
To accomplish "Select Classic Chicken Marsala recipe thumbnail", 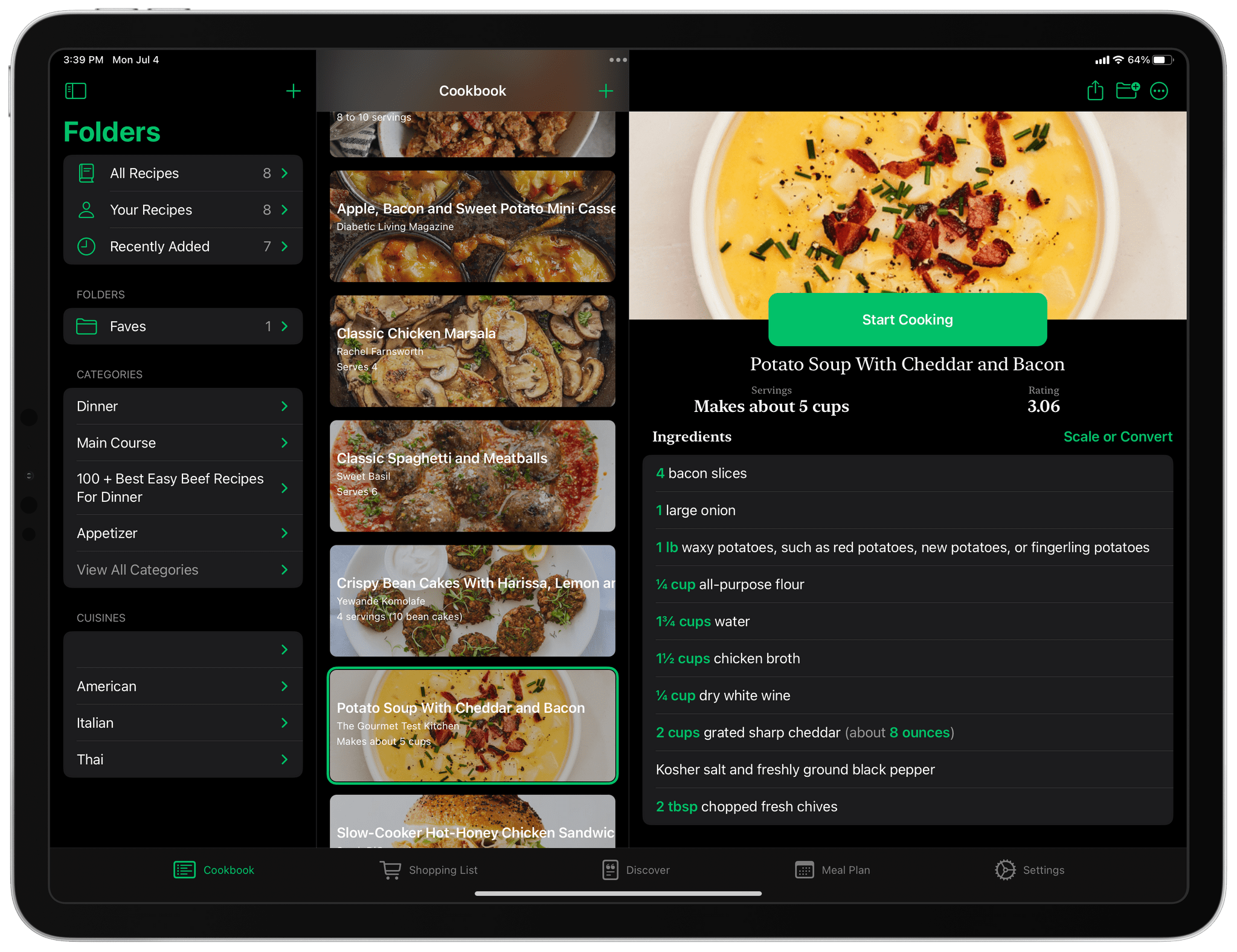I will [473, 349].
